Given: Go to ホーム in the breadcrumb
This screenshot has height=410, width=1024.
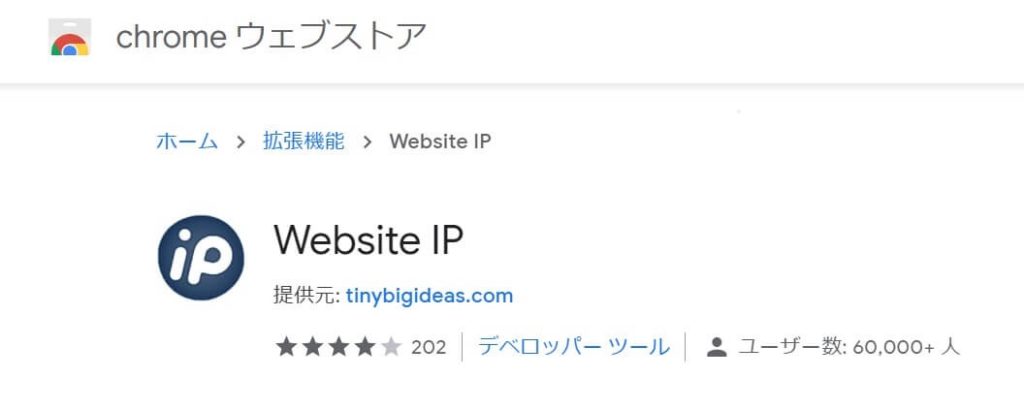Looking at the screenshot, I should 187,141.
